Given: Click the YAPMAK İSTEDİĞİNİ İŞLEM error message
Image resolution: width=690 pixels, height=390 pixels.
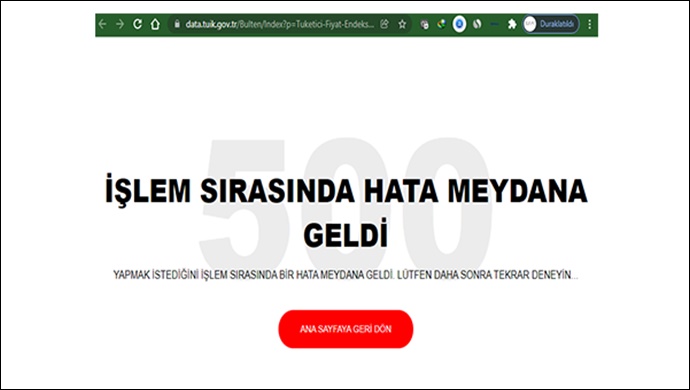Looking at the screenshot, I should [345, 275].
